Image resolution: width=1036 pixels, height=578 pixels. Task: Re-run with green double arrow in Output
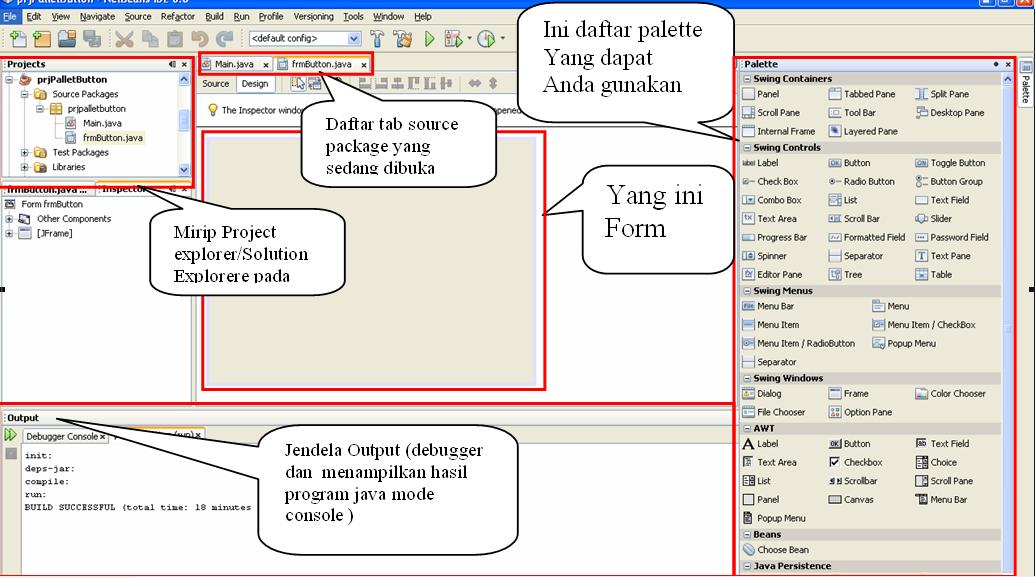click(10, 435)
